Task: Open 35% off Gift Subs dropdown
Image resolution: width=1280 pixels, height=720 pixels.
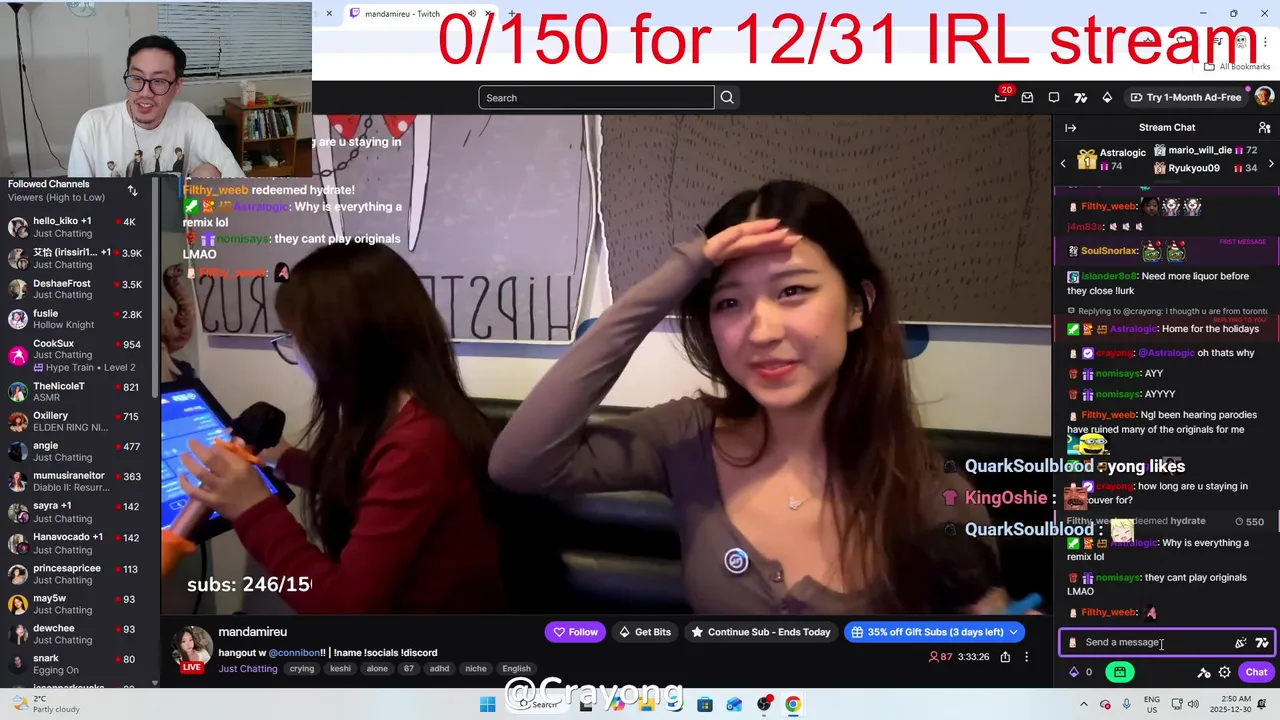Action: coord(934,632)
